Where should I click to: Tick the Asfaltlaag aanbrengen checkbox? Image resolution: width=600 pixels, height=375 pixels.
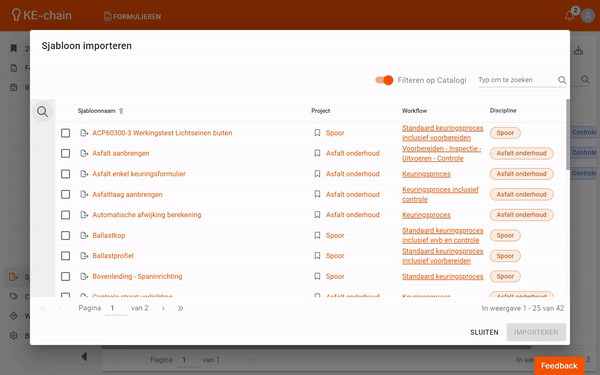click(65, 194)
